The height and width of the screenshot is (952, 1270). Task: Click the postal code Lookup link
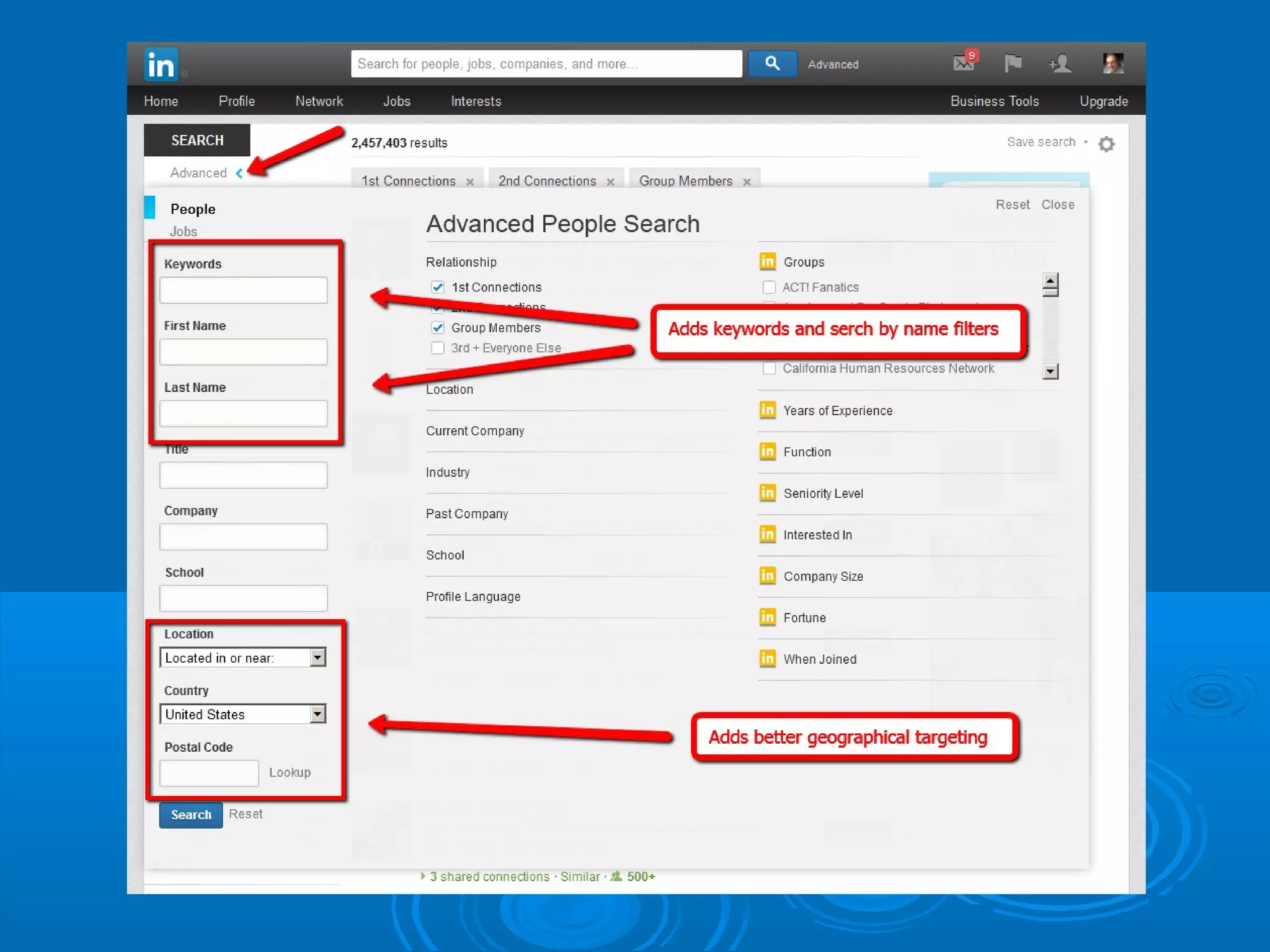click(x=290, y=772)
